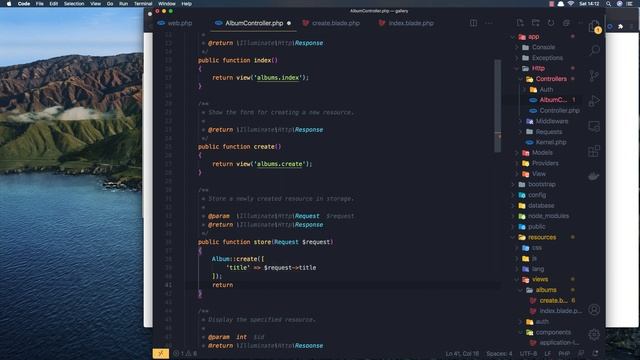This screenshot has width=640, height=360.
Task: Open the truncated create.b… file in albums folder
Action: 553,300
